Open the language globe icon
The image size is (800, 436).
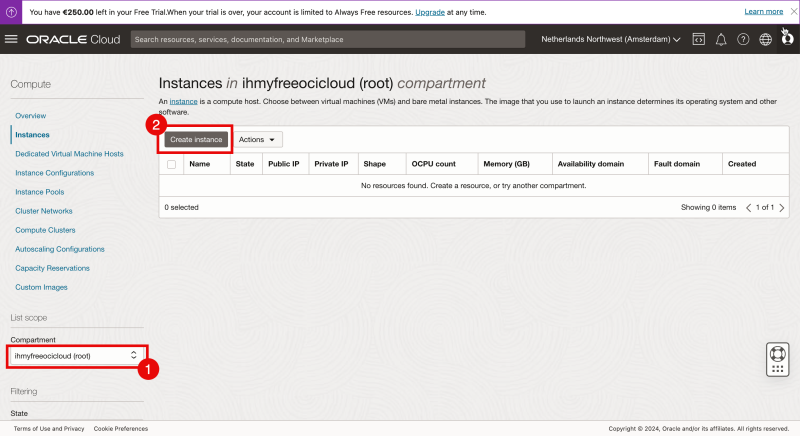765,39
